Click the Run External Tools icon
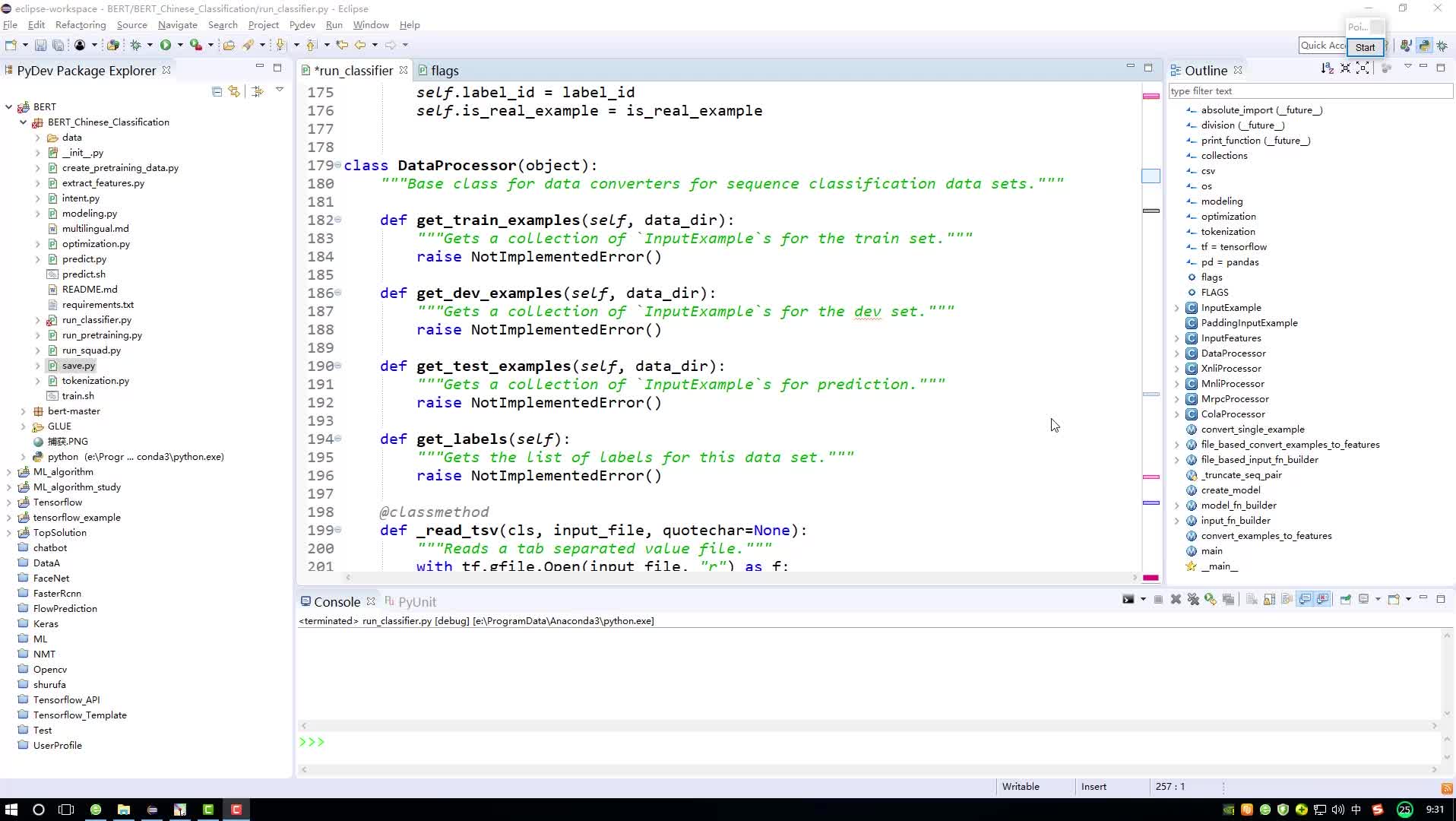1456x821 pixels. 196,46
